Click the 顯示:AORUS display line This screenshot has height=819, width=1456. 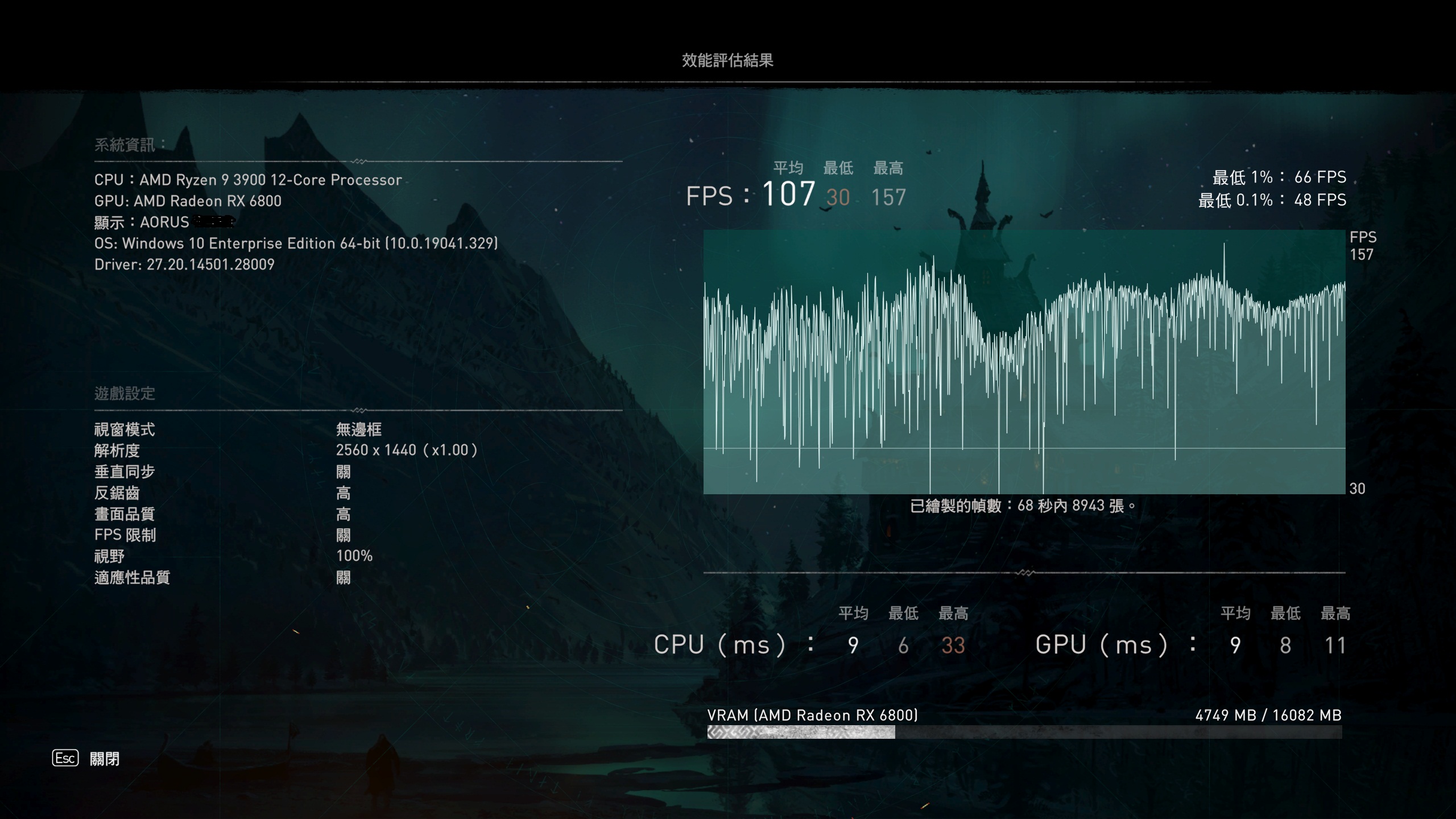164,222
